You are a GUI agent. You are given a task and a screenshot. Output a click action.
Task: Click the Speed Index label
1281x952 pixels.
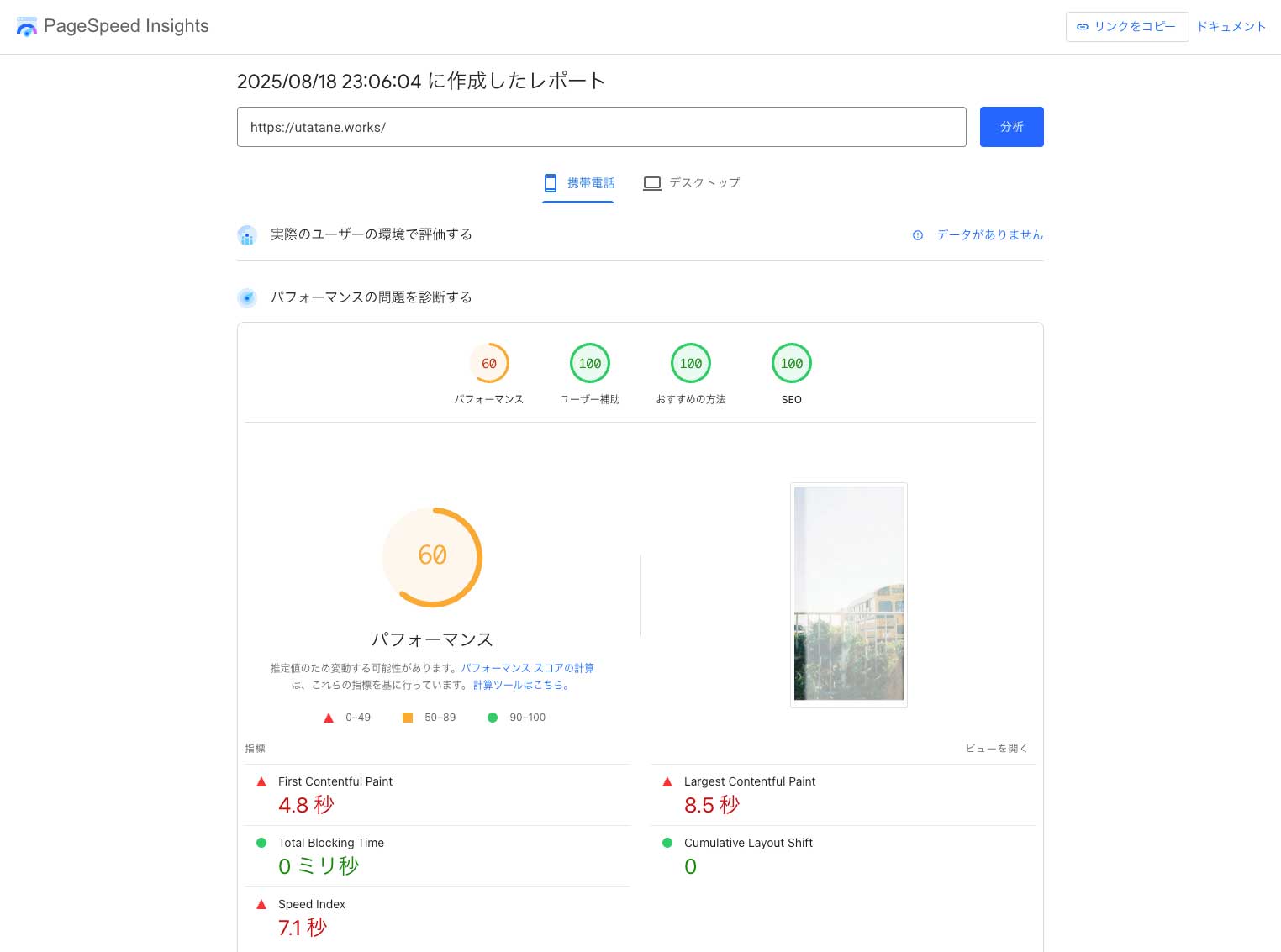[x=312, y=904]
